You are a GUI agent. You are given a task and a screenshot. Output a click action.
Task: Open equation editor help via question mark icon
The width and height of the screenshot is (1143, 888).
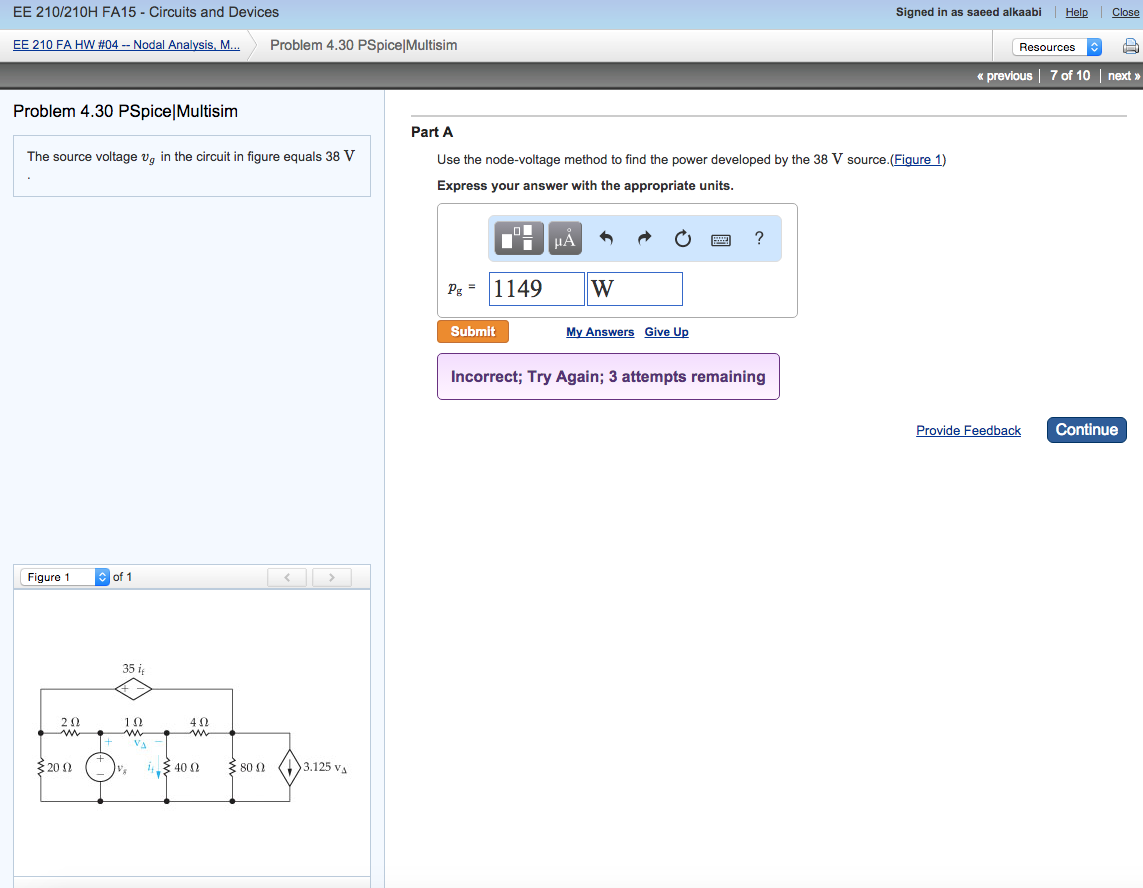click(x=758, y=238)
